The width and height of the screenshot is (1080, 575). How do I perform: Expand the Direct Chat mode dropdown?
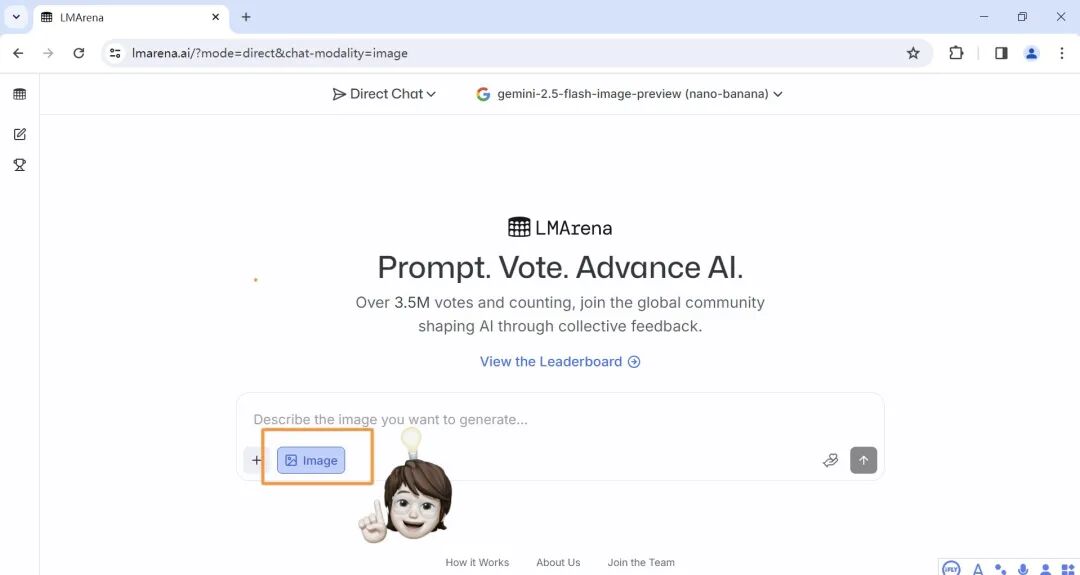385,94
